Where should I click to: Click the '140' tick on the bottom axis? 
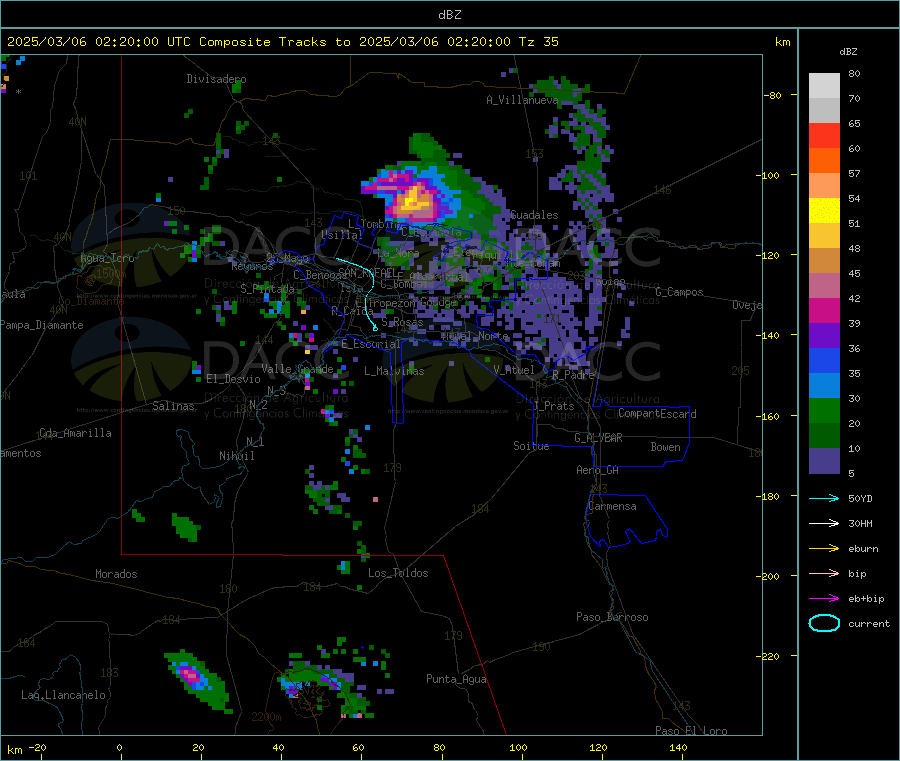click(x=678, y=747)
